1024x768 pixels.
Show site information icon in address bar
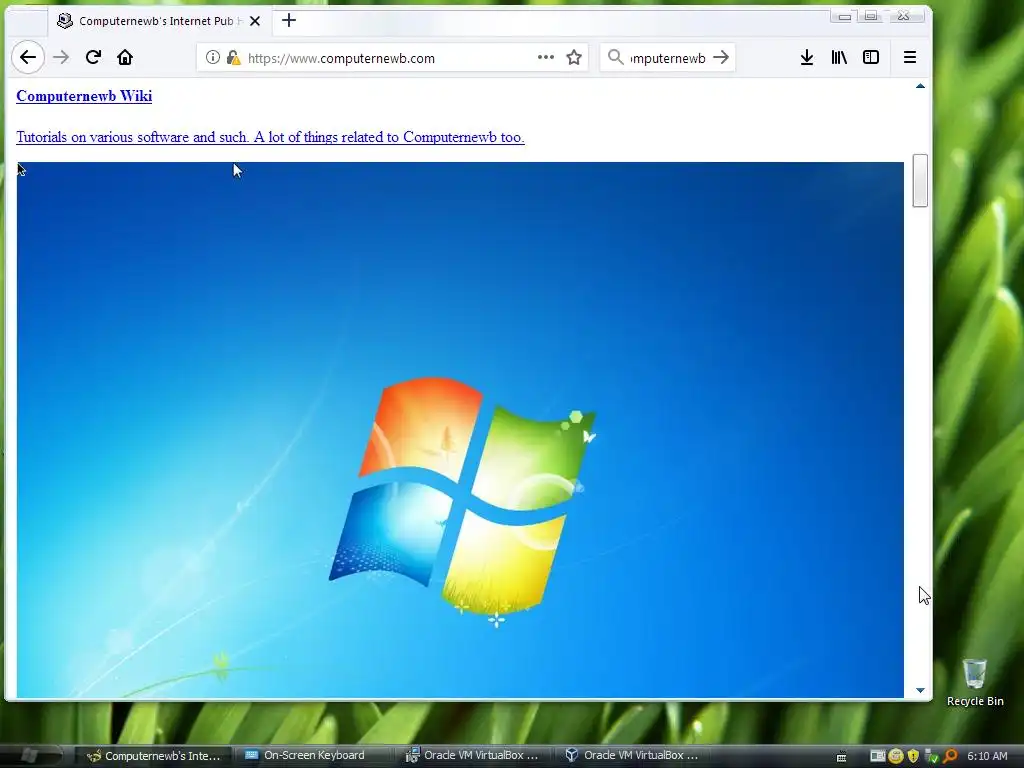point(213,57)
